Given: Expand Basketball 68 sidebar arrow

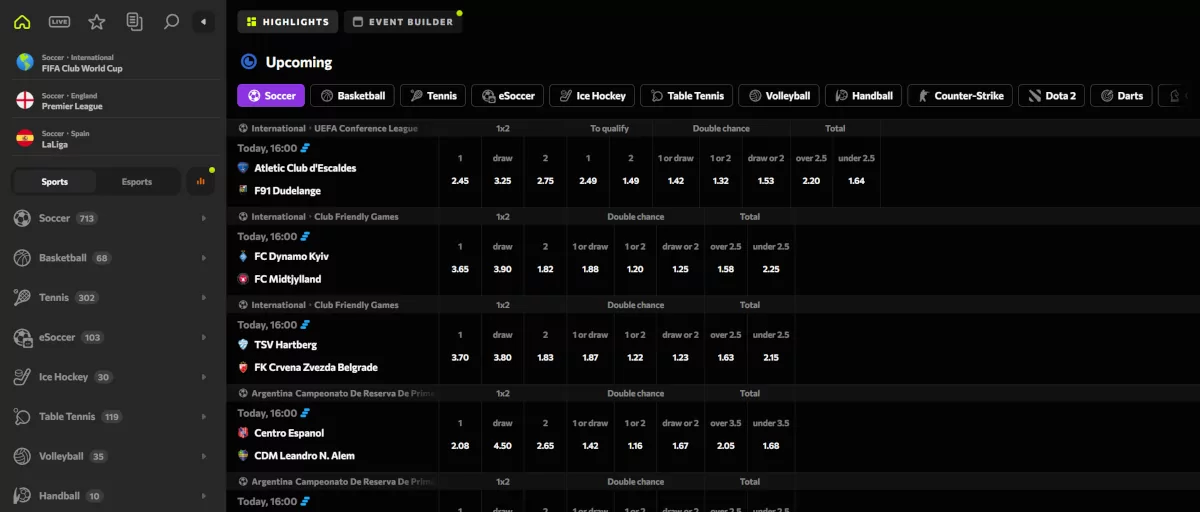Looking at the screenshot, I should [x=204, y=258].
